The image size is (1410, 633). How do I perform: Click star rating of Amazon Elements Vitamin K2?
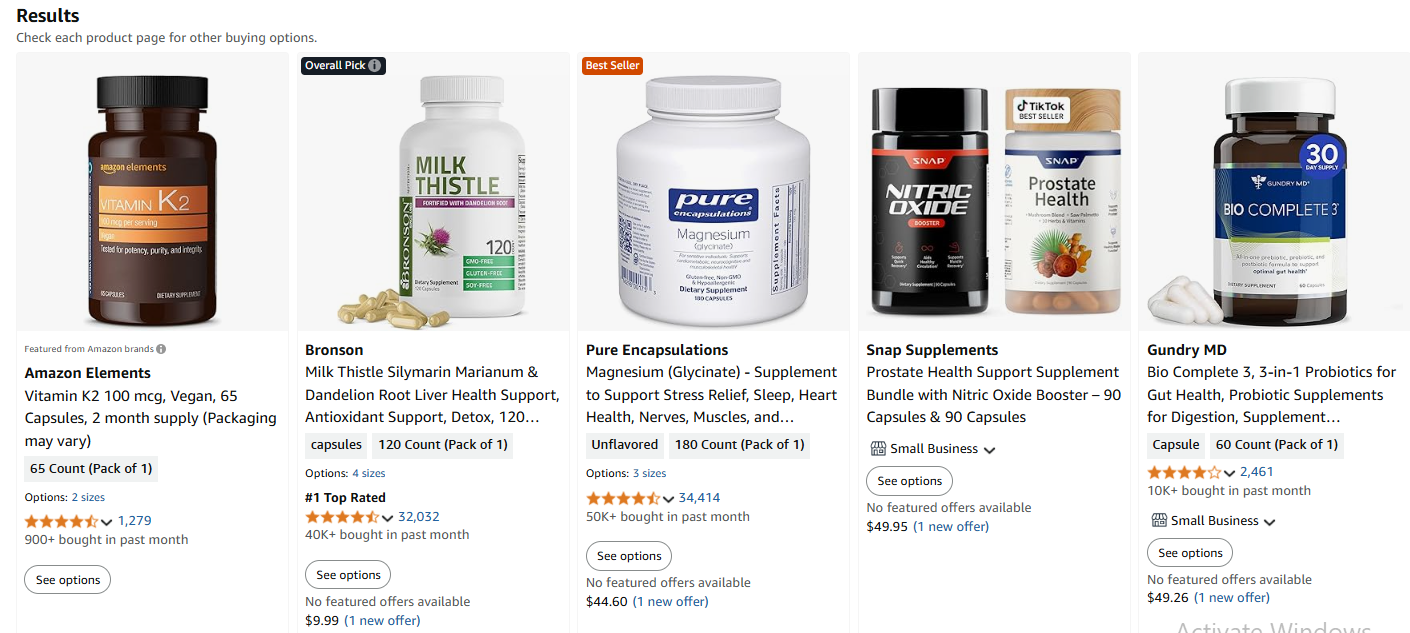[x=61, y=521]
